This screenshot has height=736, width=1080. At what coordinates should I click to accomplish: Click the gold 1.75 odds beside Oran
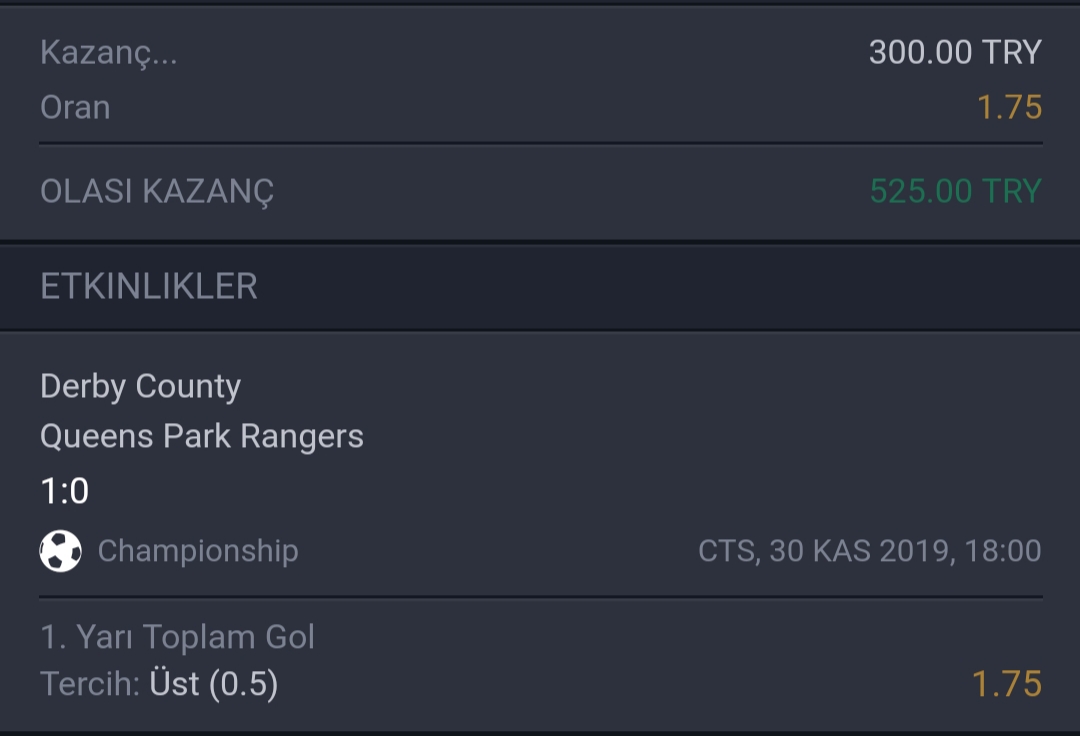[1009, 107]
